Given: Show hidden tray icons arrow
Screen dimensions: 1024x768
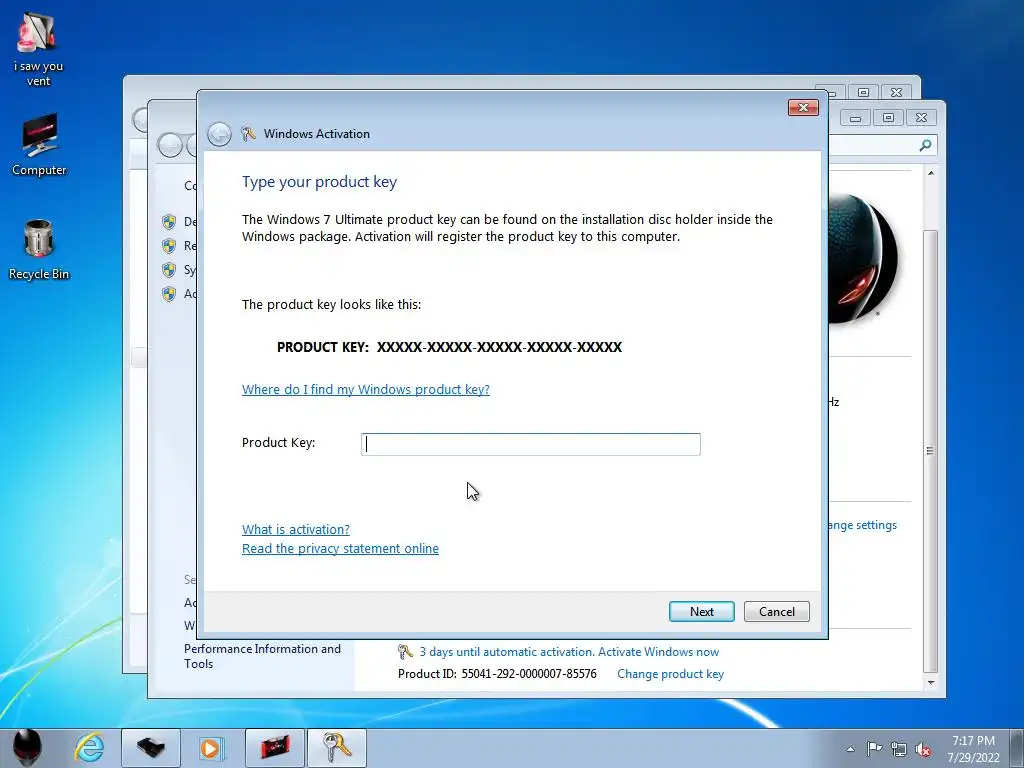Looking at the screenshot, I should coord(850,749).
